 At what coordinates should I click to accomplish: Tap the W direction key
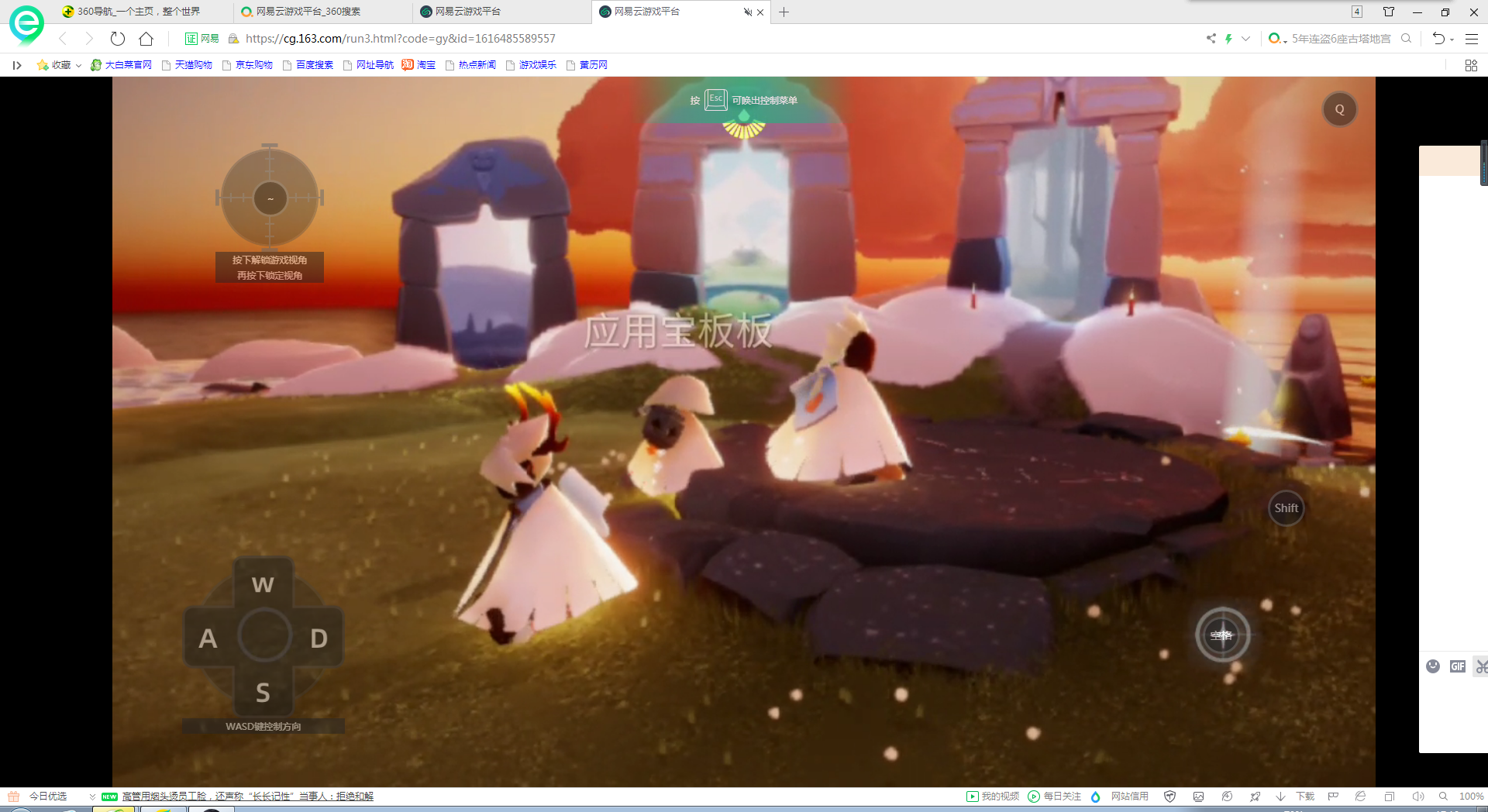tap(263, 584)
